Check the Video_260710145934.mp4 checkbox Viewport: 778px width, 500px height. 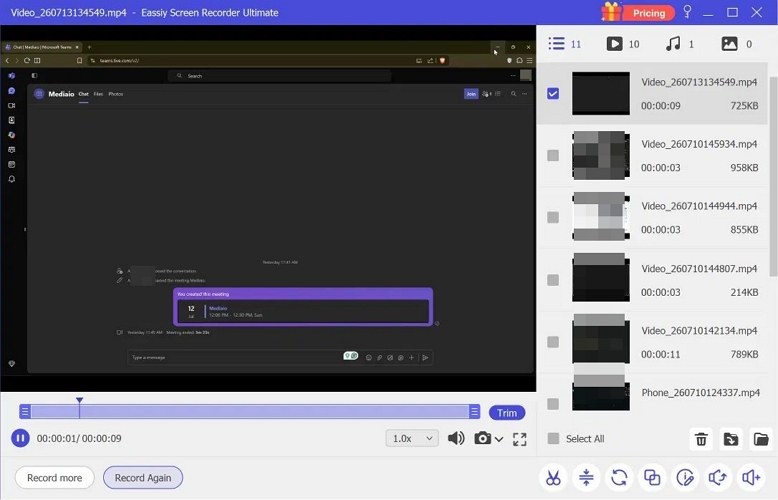[553, 156]
